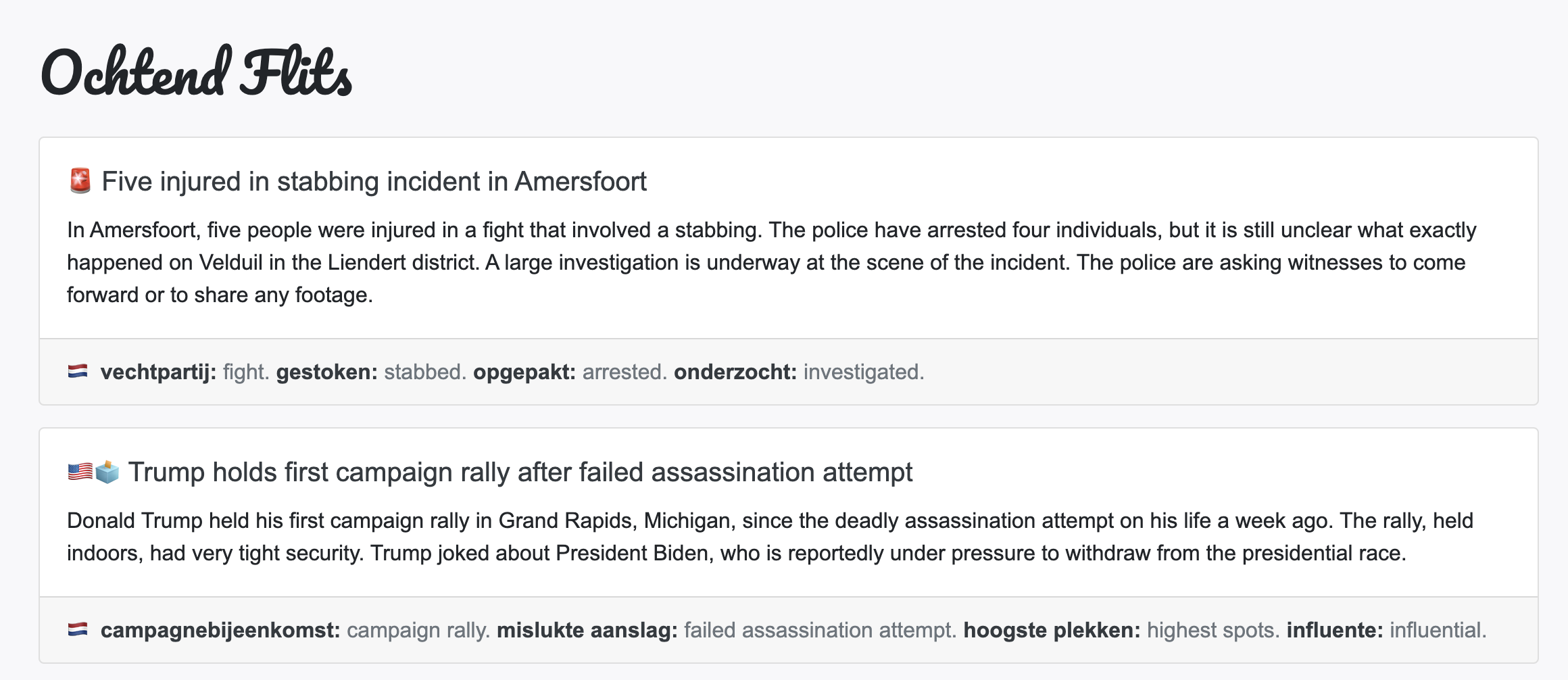1568x680 pixels.
Task: Select the vocabulary word opgepakt
Action: [524, 372]
